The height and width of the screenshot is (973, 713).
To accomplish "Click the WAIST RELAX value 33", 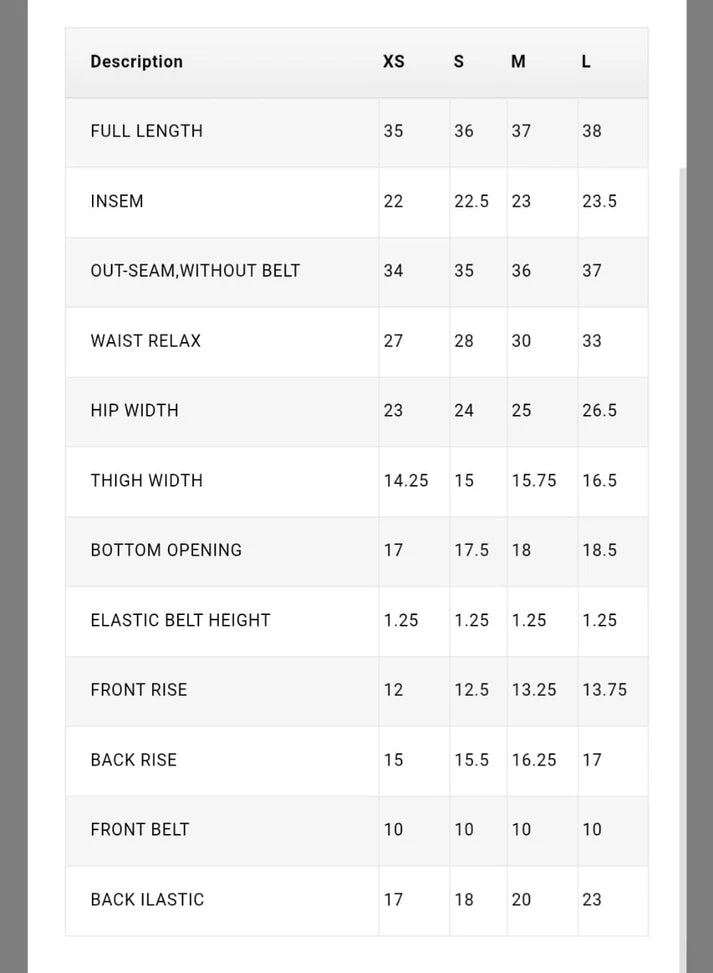I will click(592, 341).
